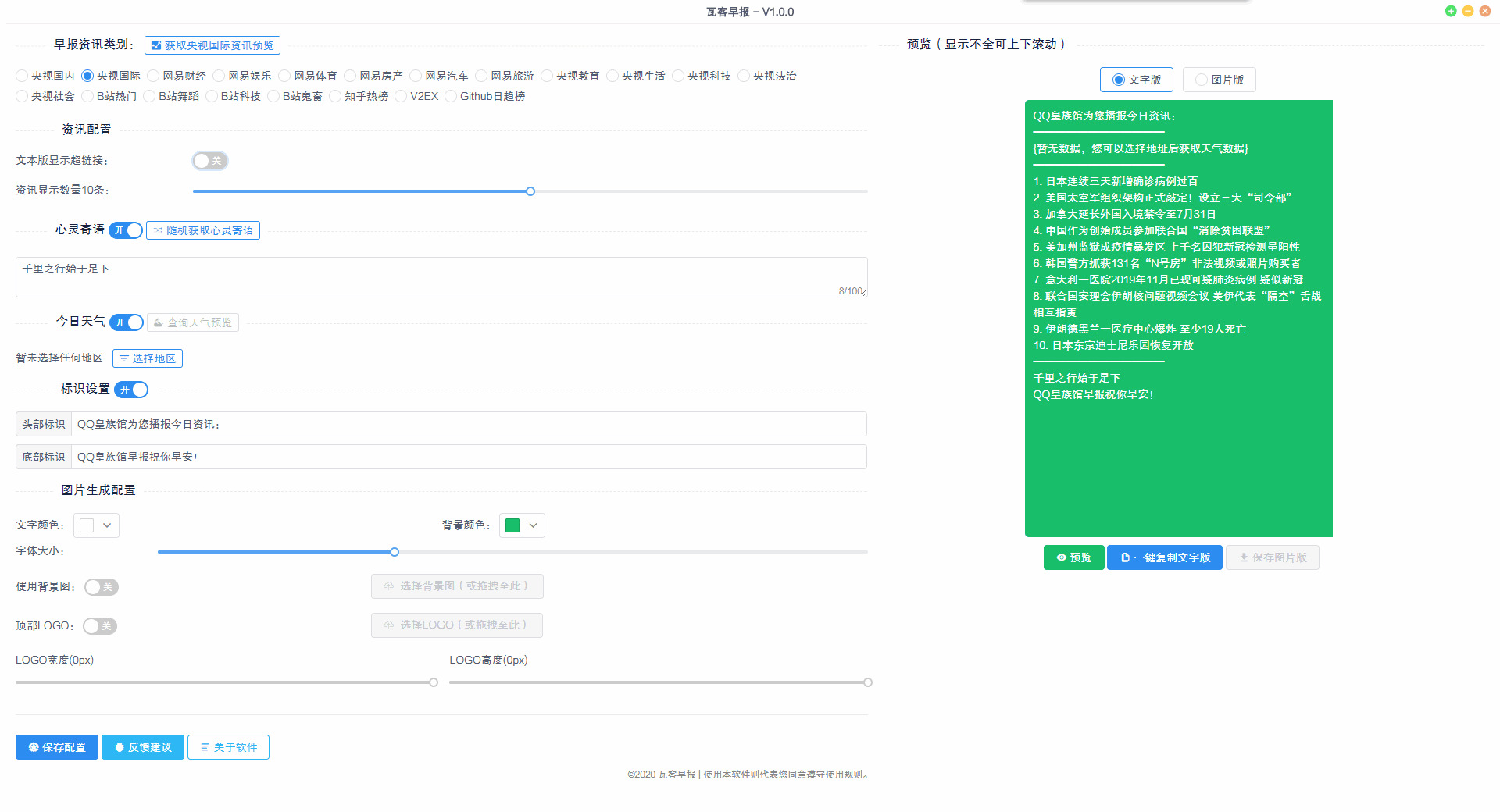Click yellow minimize window button

[x=1468, y=11]
